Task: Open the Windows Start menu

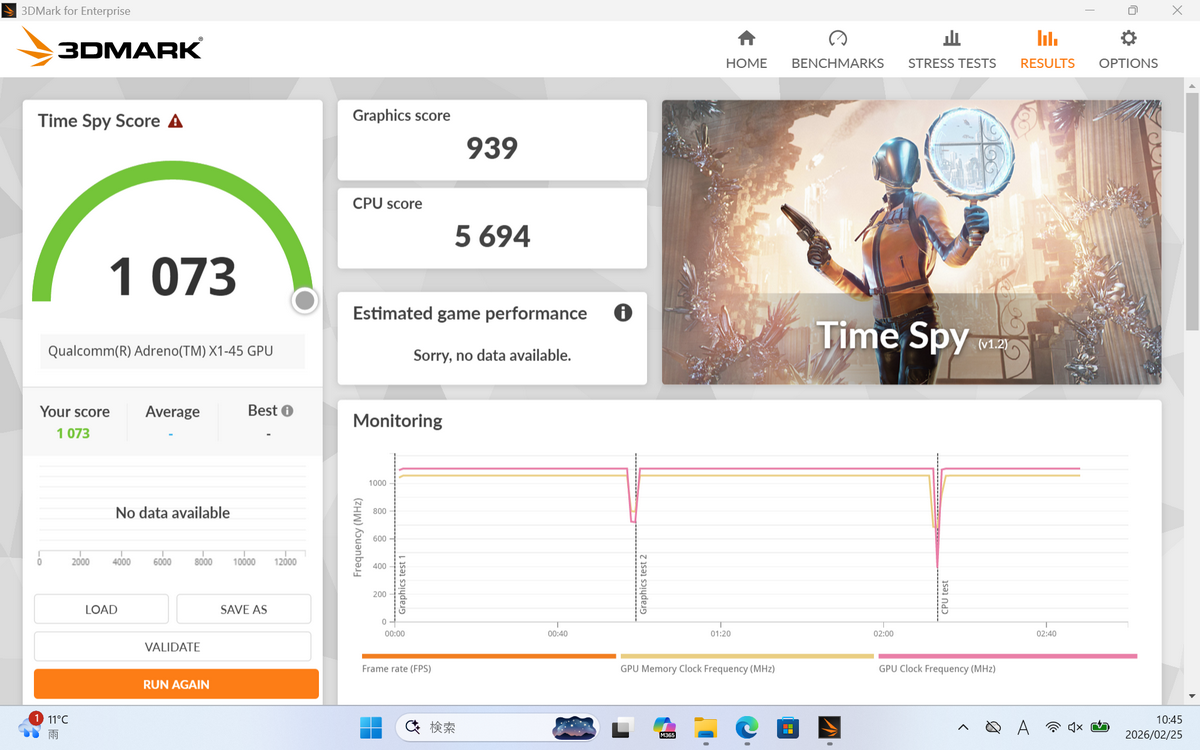Action: [370, 727]
